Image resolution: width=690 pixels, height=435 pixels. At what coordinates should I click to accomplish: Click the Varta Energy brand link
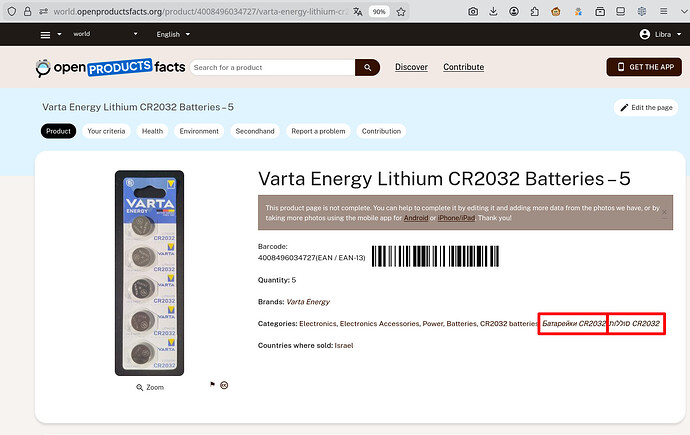coord(308,302)
